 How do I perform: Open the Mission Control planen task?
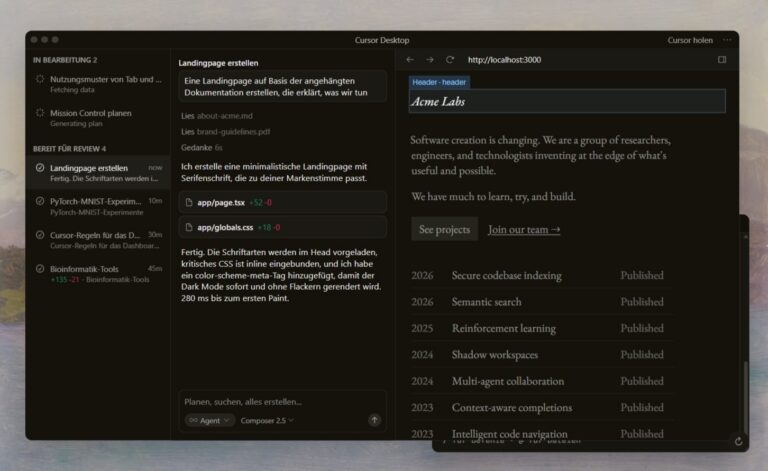pos(98,118)
